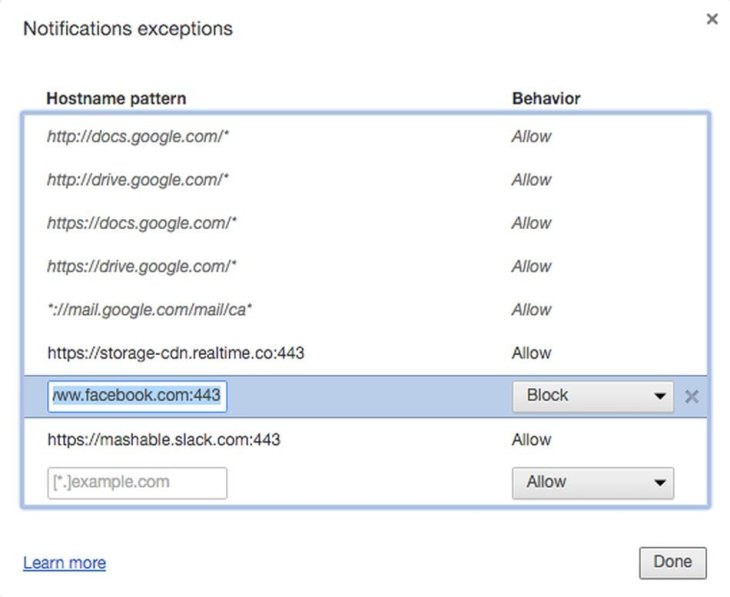730x597 pixels.
Task: Click the Hostname pattern column header
Action: pos(116,98)
